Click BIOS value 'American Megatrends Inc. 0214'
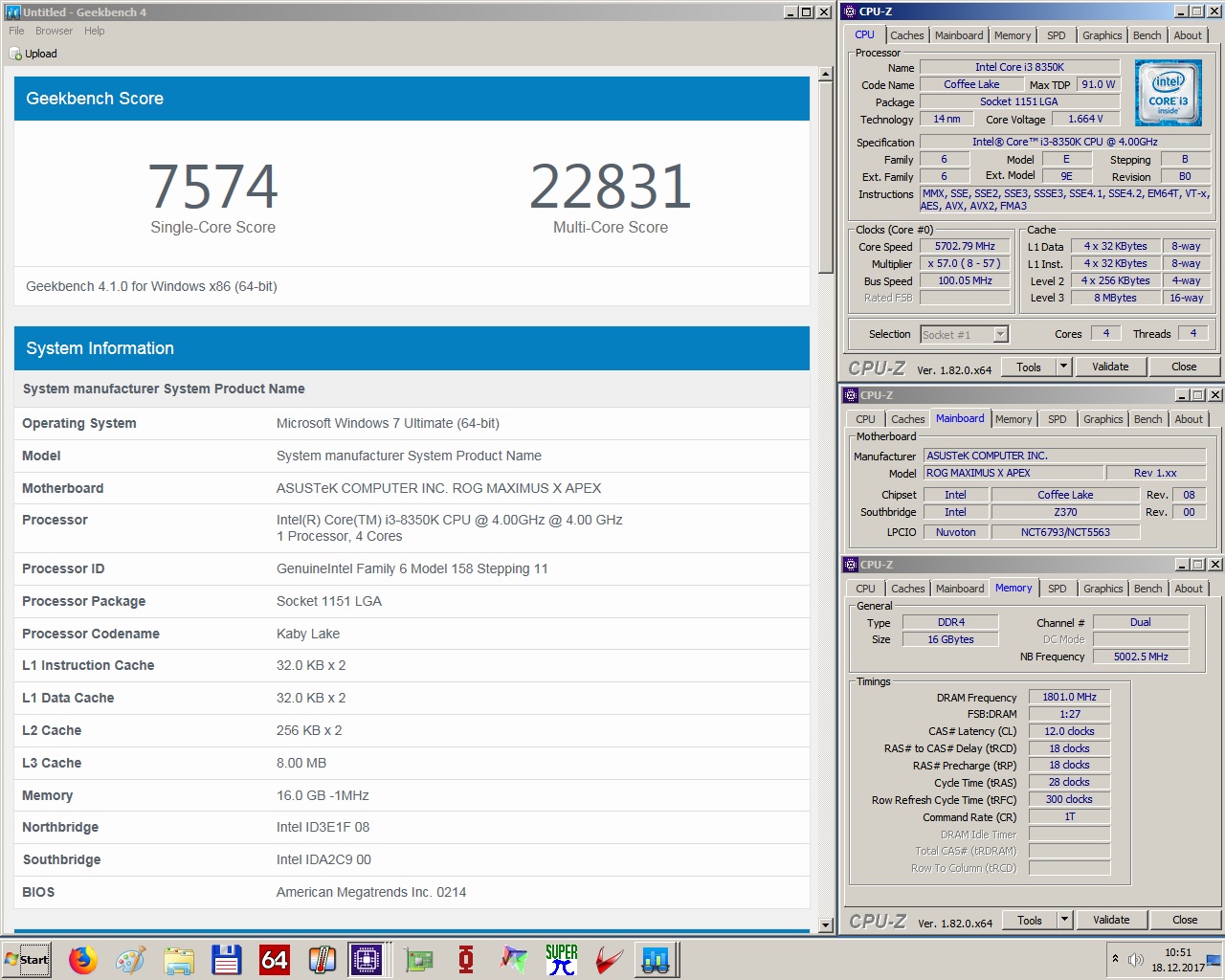This screenshot has height=980, width=1225. [x=371, y=892]
